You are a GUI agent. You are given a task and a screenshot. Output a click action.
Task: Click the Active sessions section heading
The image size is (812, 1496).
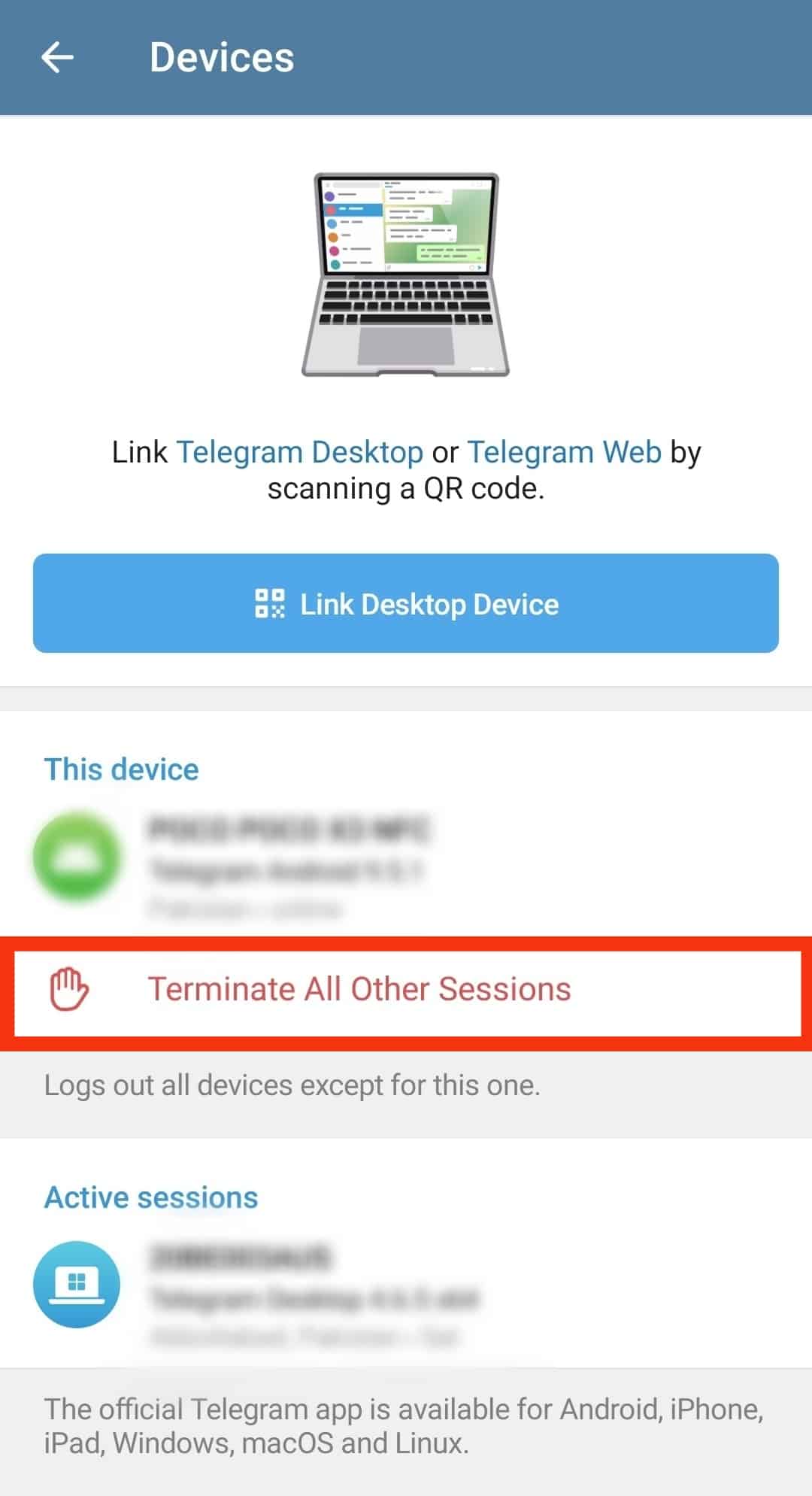point(151,1197)
